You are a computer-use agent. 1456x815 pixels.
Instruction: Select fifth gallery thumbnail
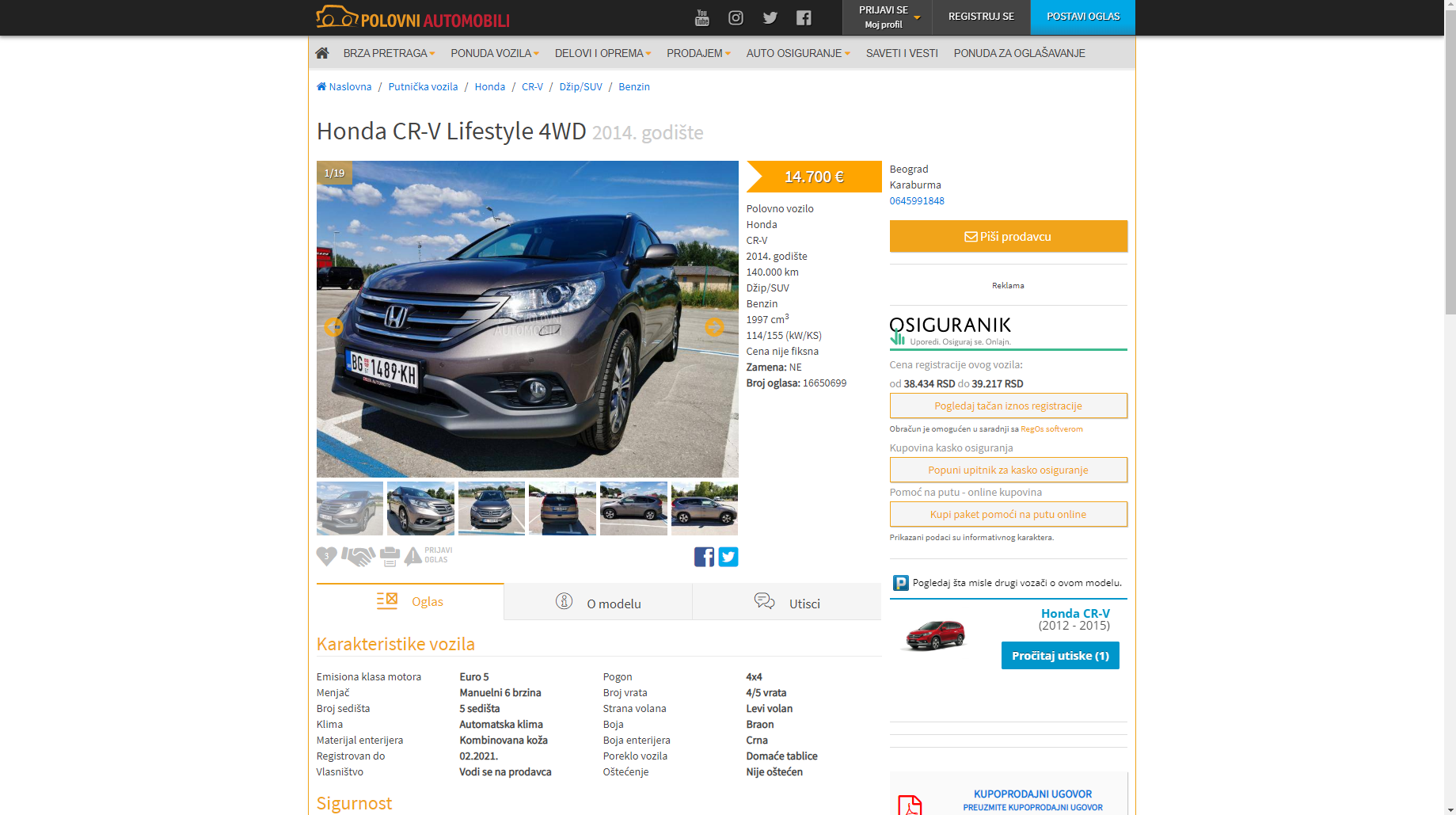point(633,508)
